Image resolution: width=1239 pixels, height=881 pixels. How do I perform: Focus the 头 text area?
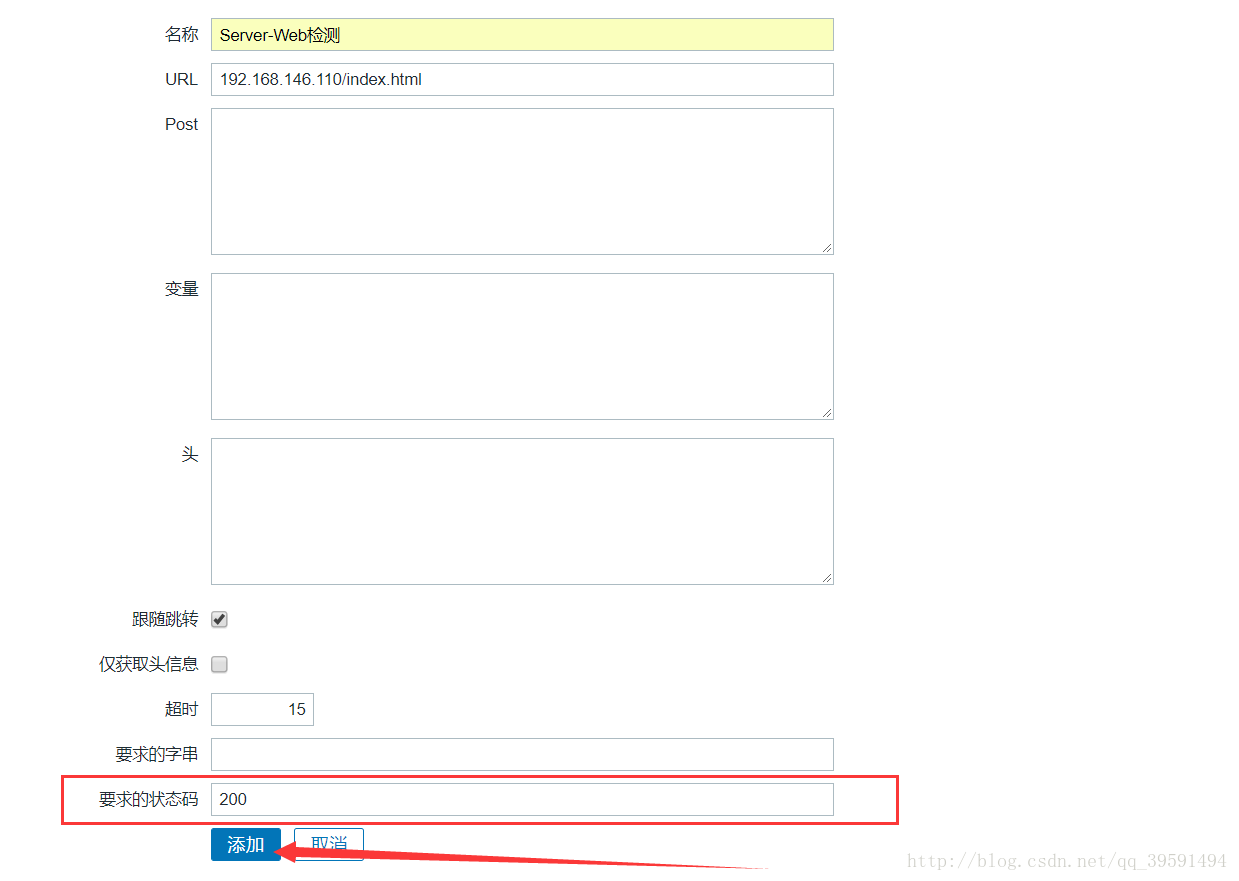(521, 511)
